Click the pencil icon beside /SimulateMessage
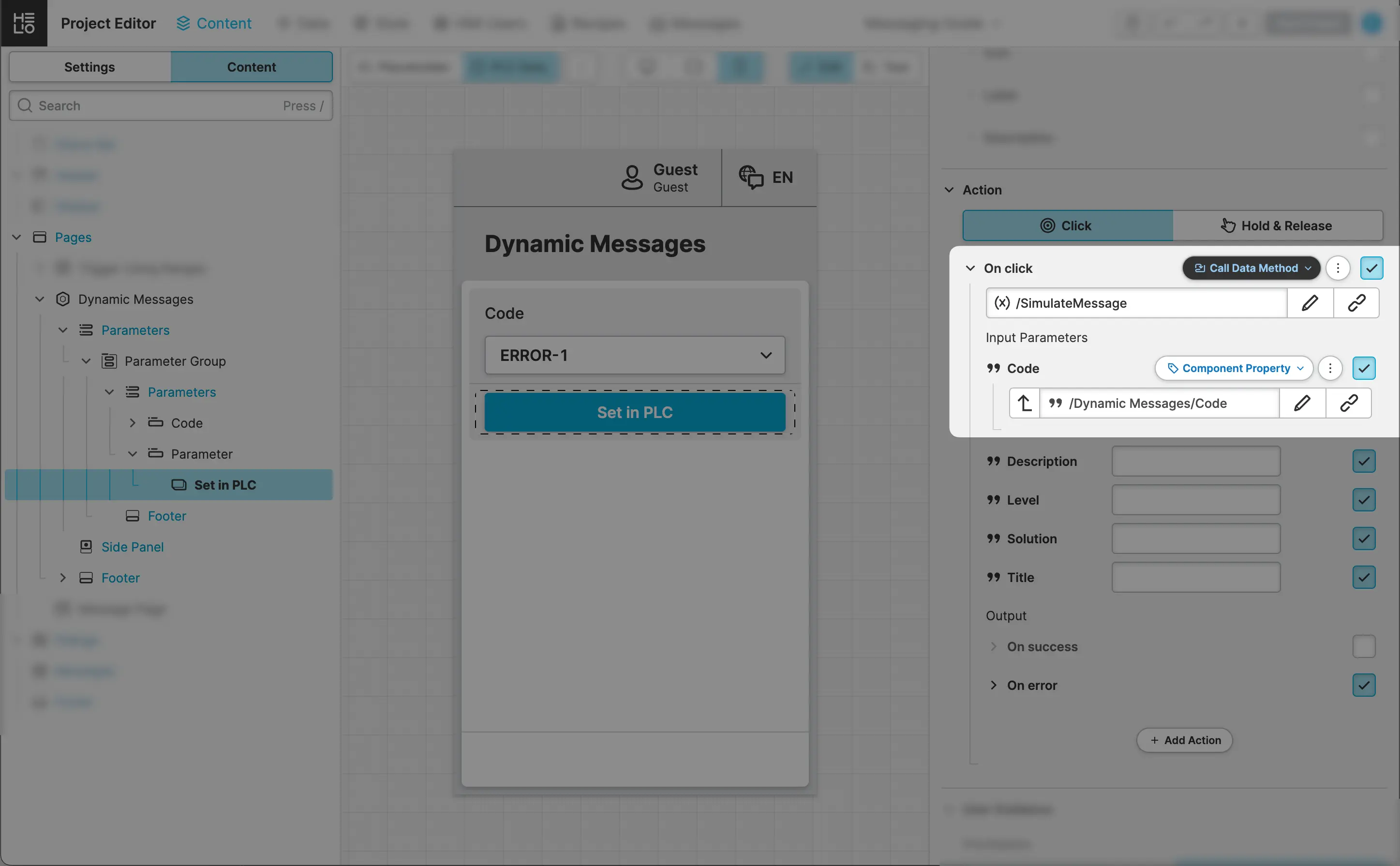1400x866 pixels. [1310, 303]
